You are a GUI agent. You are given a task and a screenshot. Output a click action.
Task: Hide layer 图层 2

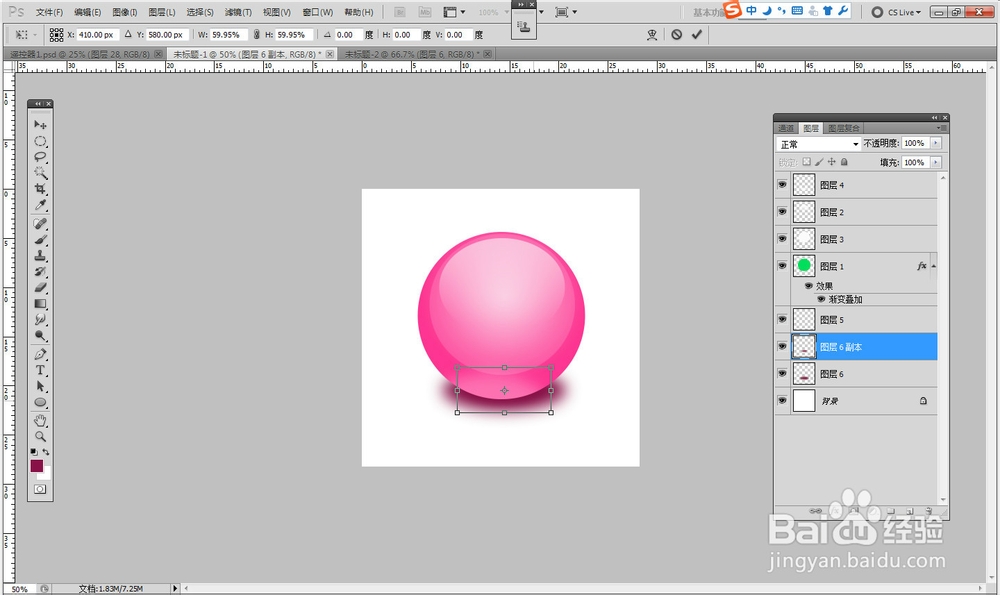782,211
